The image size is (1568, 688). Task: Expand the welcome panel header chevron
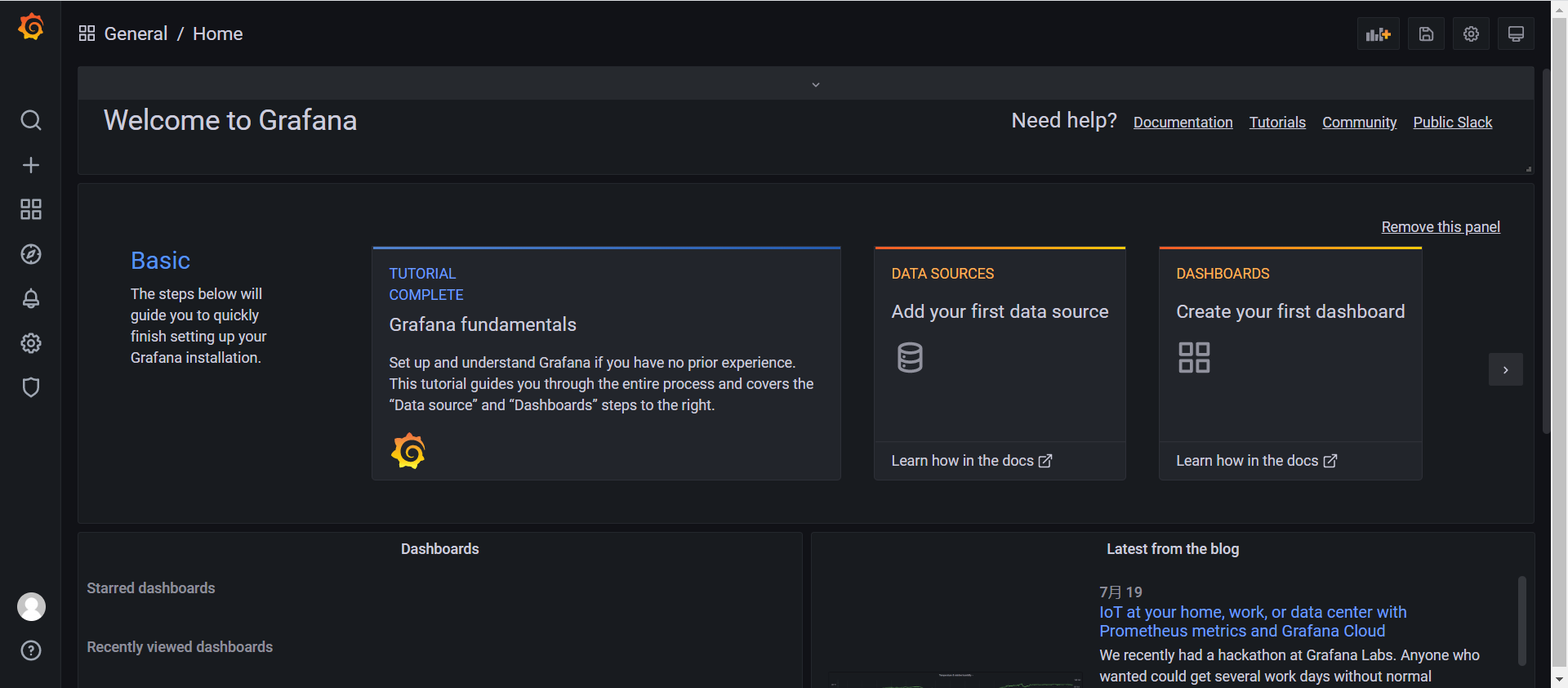coord(815,84)
